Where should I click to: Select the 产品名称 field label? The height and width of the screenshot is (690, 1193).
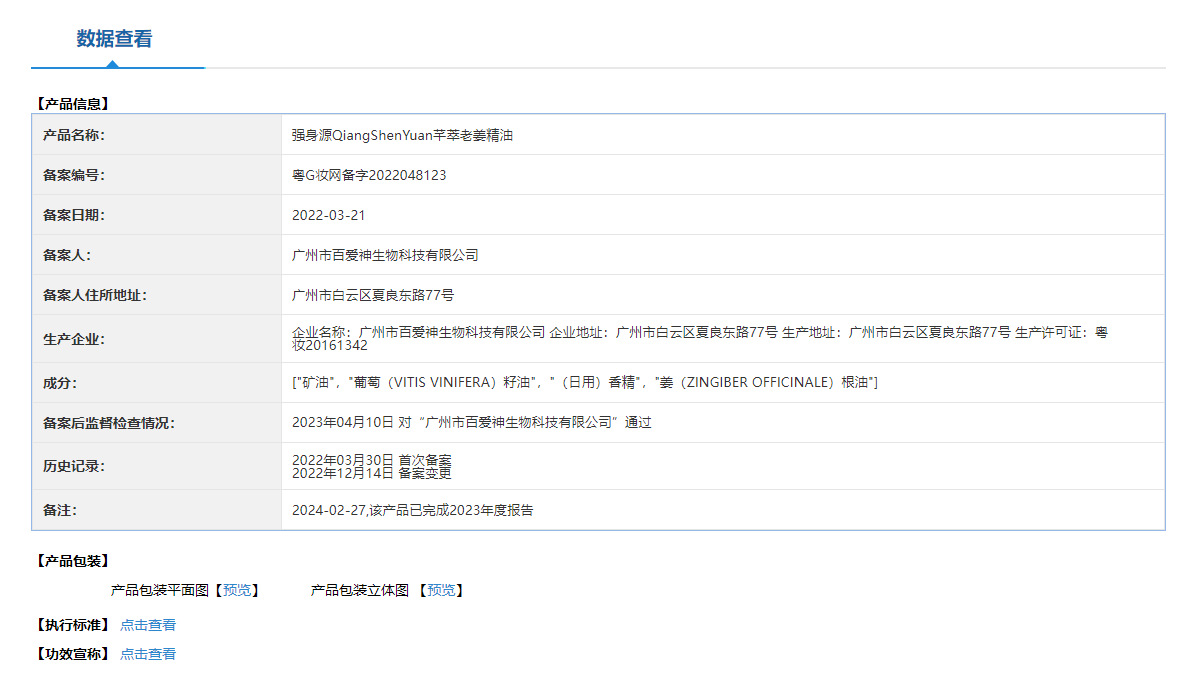pyautogui.click(x=74, y=135)
